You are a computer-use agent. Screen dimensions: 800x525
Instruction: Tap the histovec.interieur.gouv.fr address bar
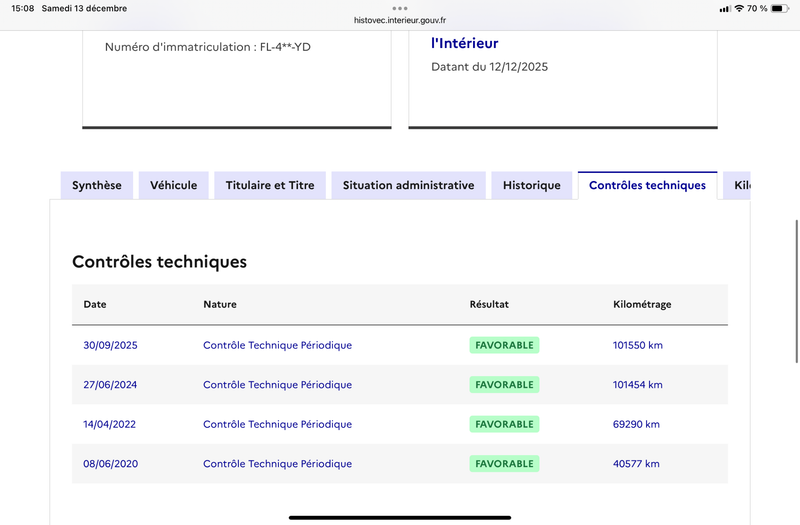[x=400, y=20]
